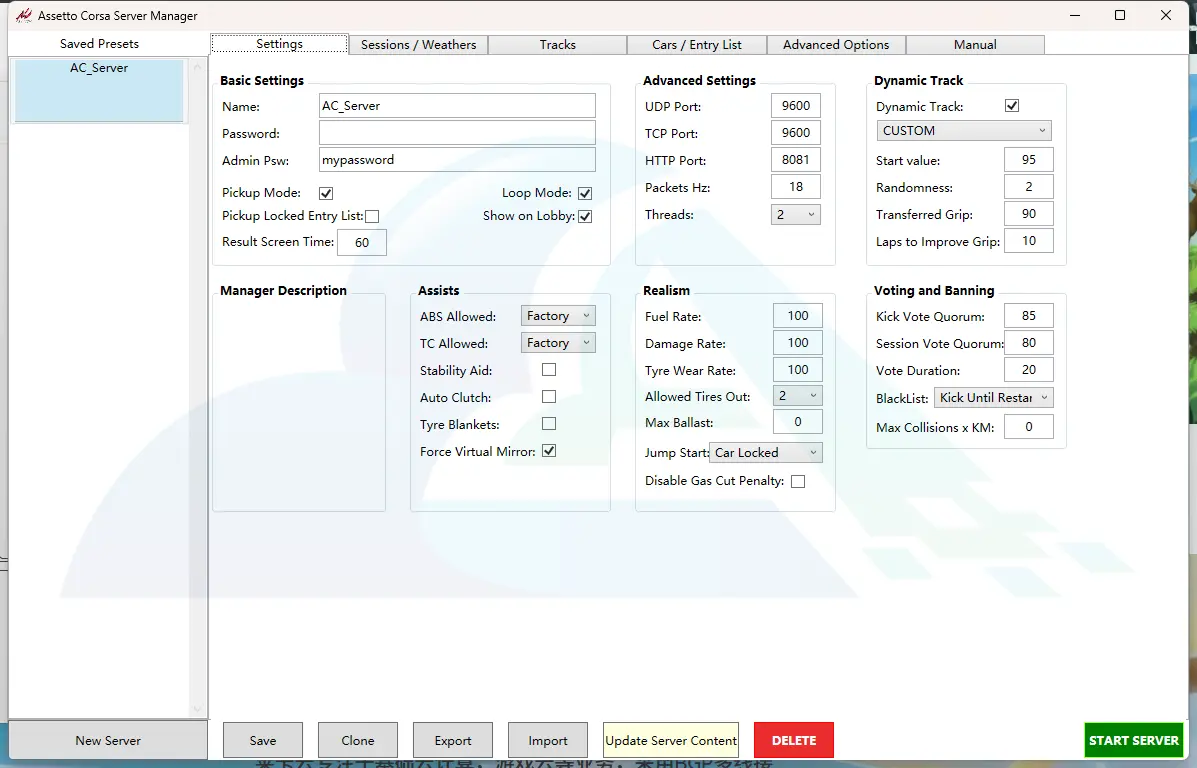Screen dimensions: 1197x768
Task: Switch to the Settings tab
Action: coord(279,44)
